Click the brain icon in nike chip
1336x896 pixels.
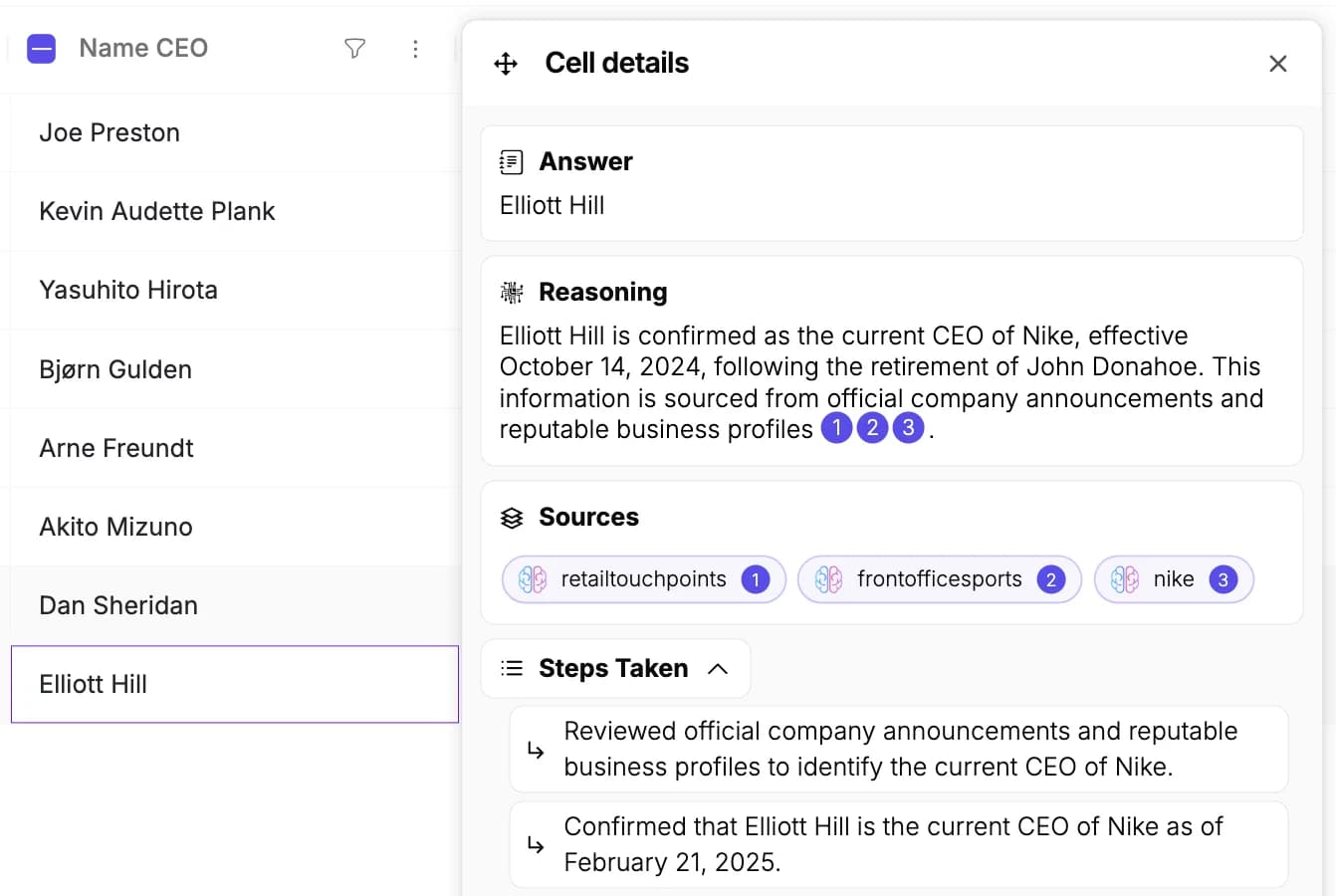(x=1125, y=579)
